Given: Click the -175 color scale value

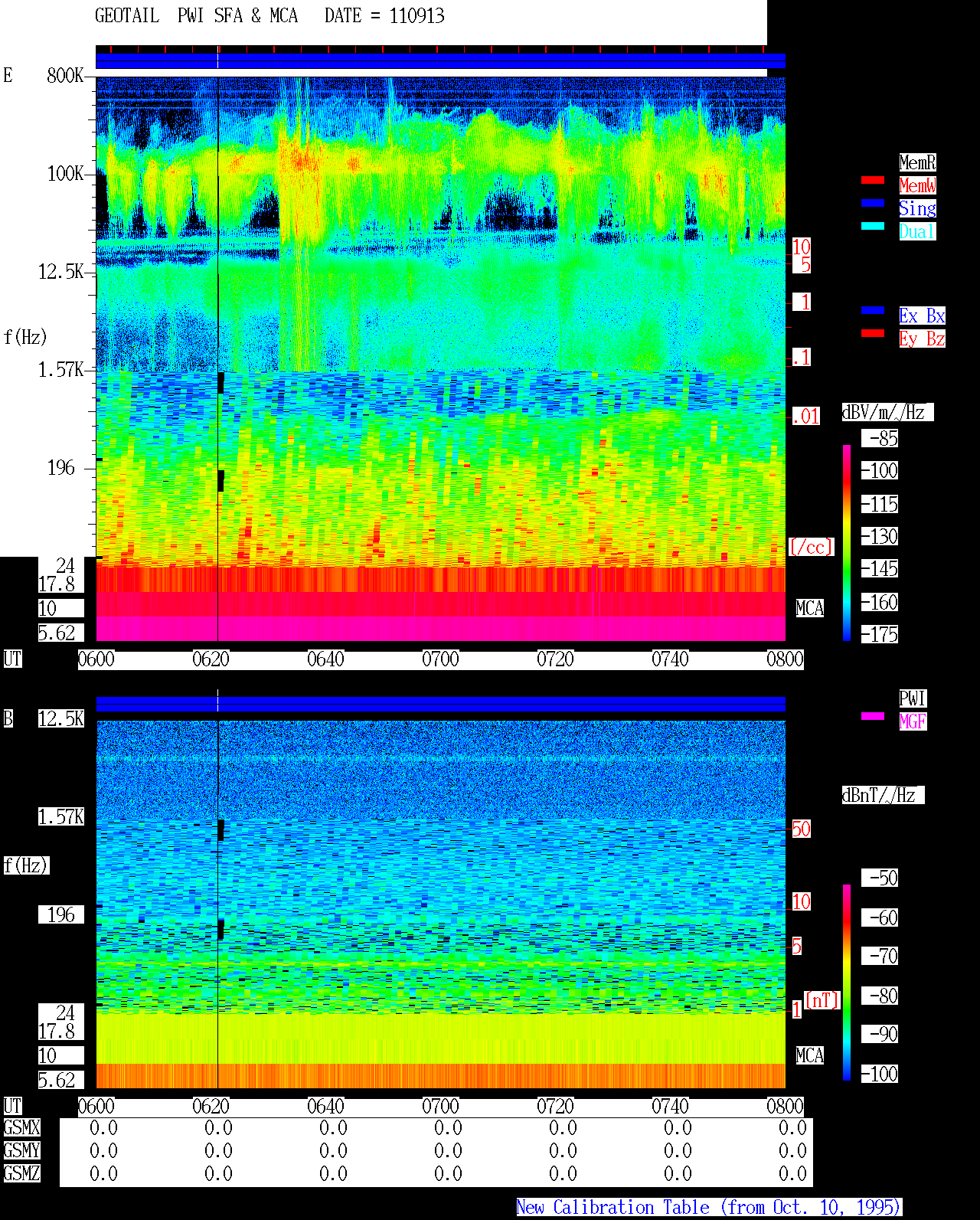Looking at the screenshot, I should click(880, 634).
